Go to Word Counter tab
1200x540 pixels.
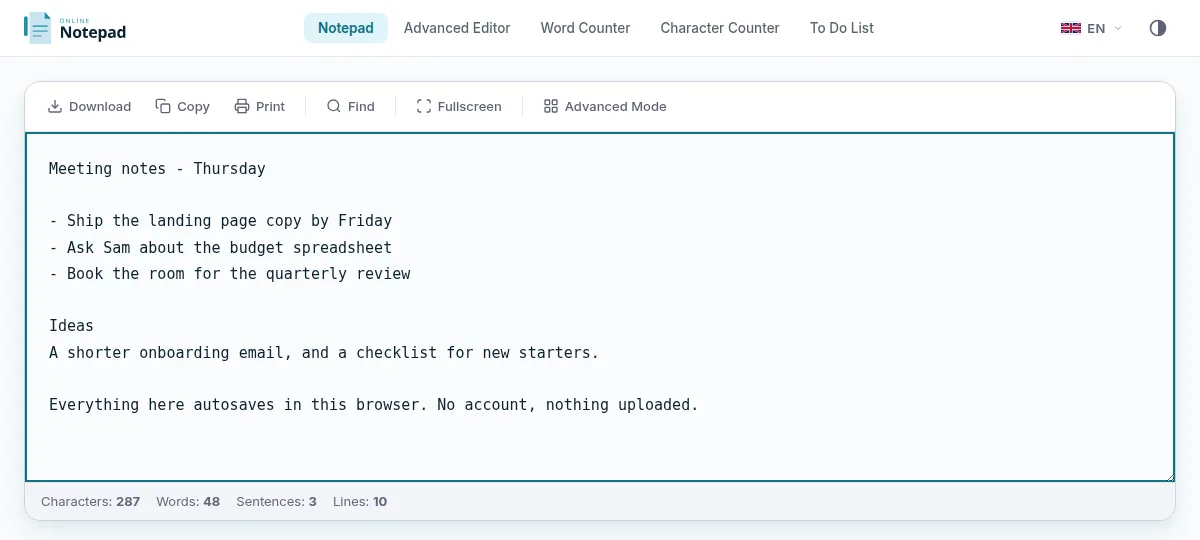click(585, 28)
